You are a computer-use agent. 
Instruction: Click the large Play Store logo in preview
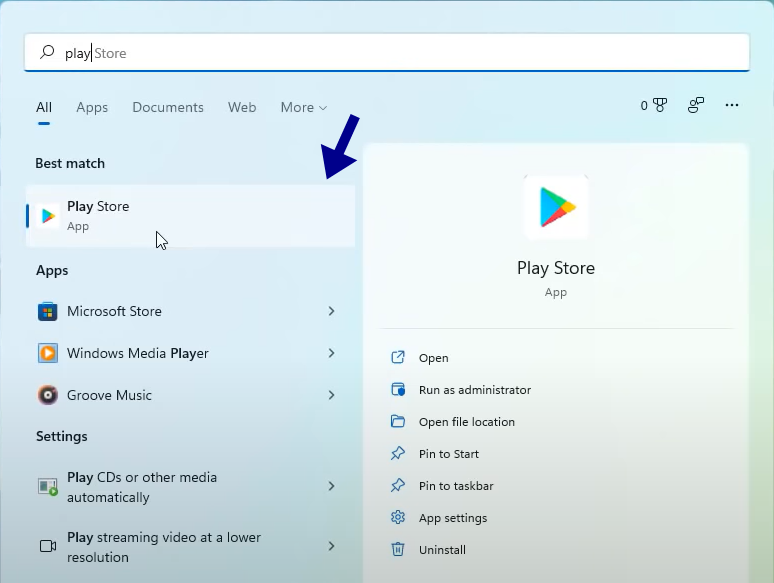click(x=556, y=207)
